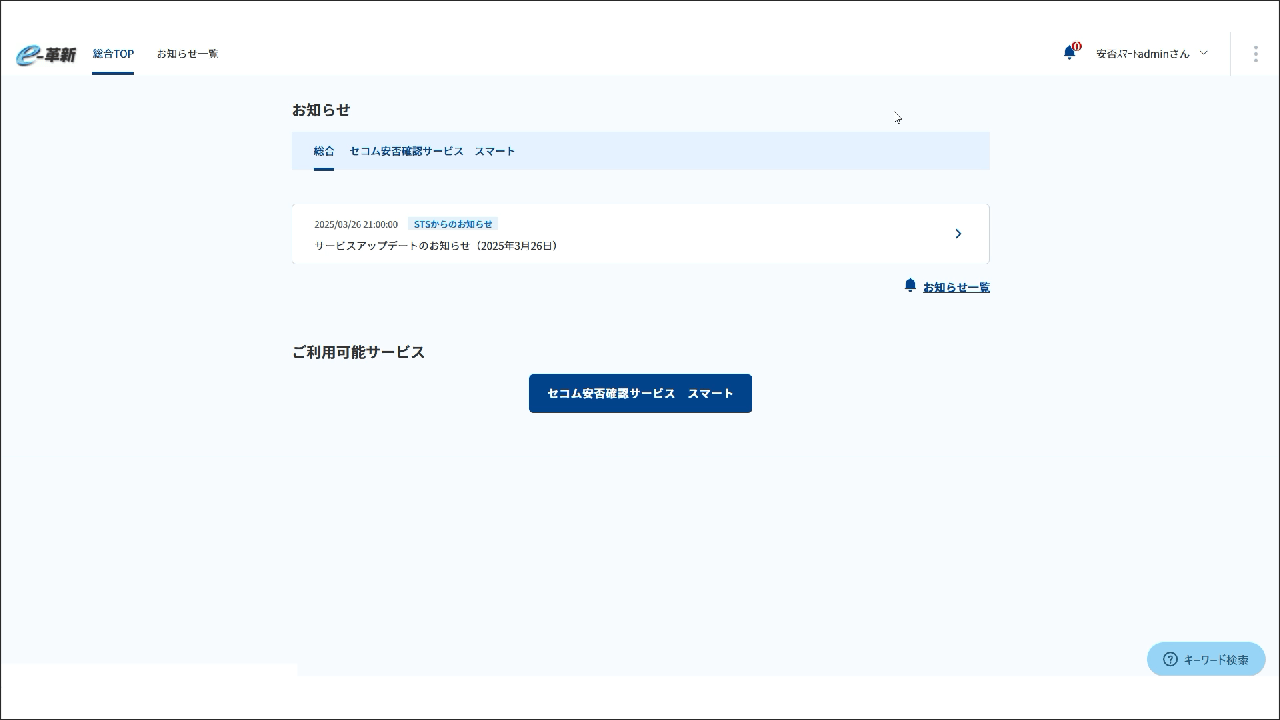
Task: Select the 総合 notice tab
Action: [324, 151]
